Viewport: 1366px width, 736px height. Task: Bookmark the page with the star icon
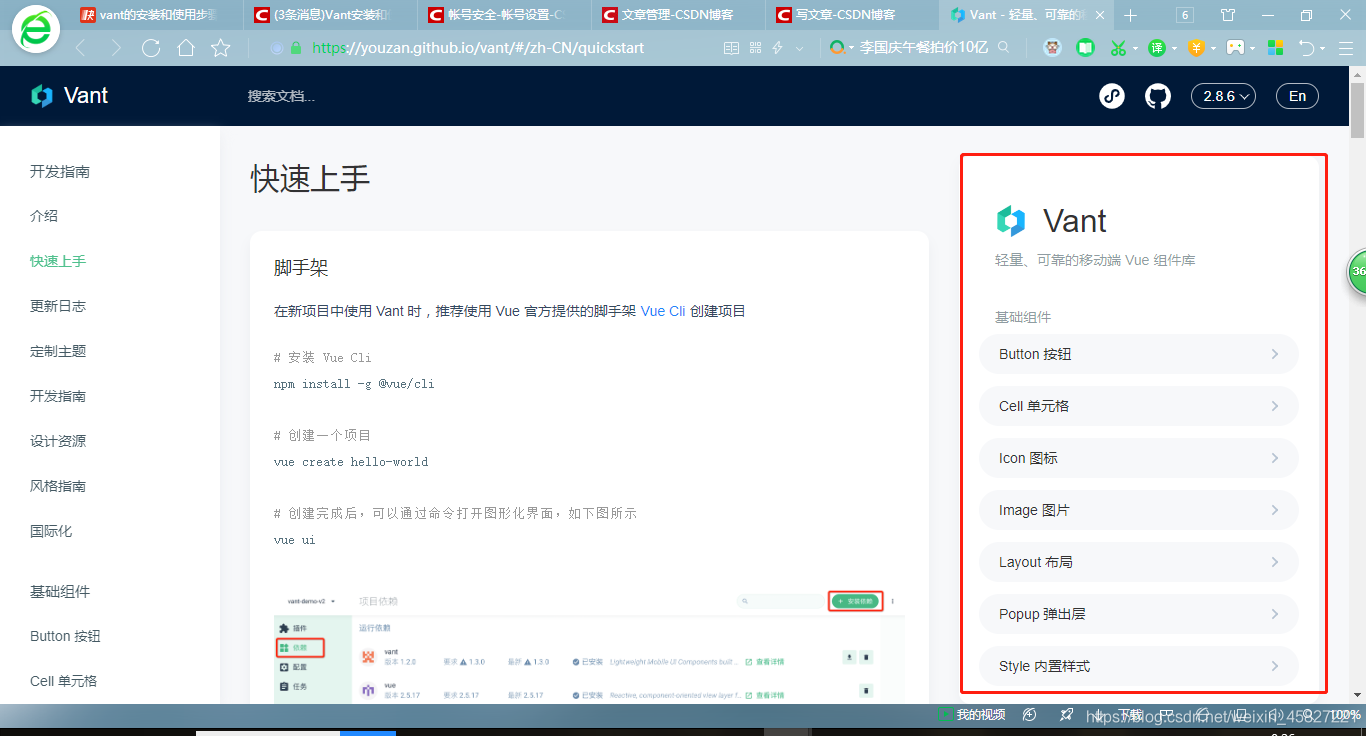point(221,48)
